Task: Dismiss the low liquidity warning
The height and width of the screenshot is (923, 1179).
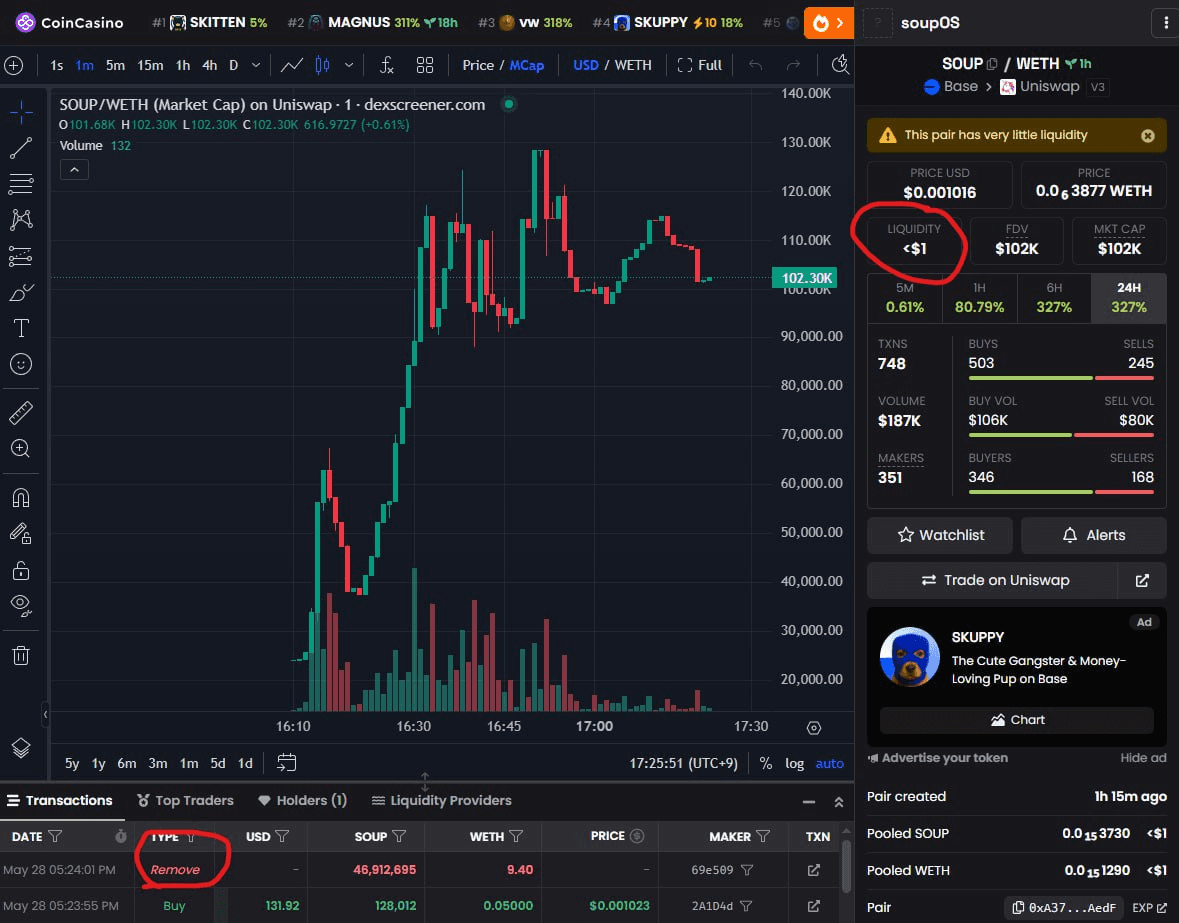Action: click(x=1147, y=136)
